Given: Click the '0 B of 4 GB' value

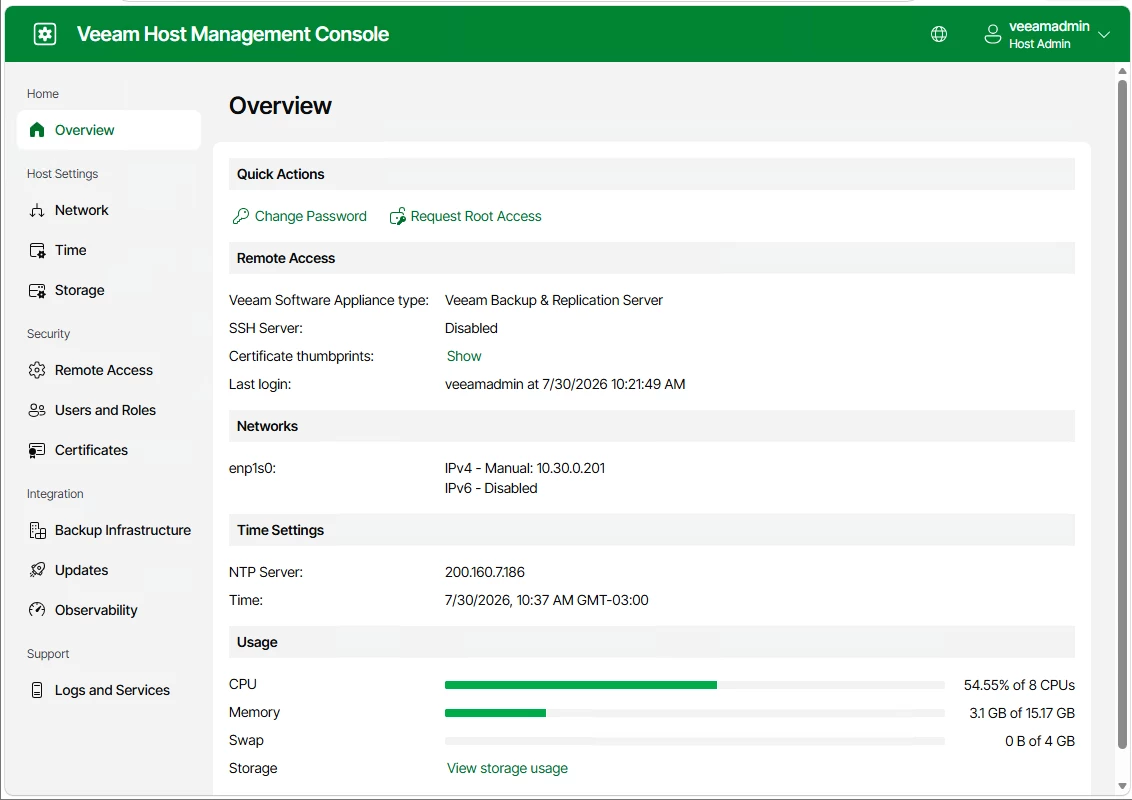Looking at the screenshot, I should (1040, 741).
